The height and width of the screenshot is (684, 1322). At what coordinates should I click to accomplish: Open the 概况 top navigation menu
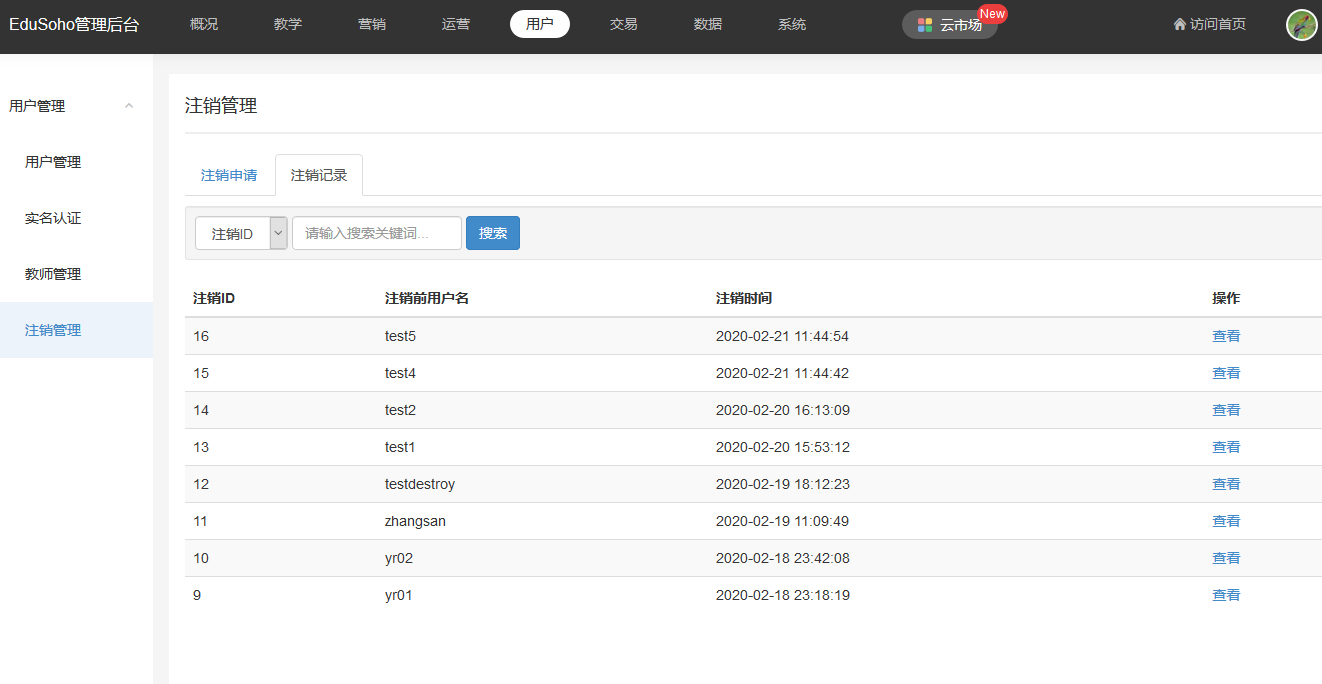coord(204,24)
